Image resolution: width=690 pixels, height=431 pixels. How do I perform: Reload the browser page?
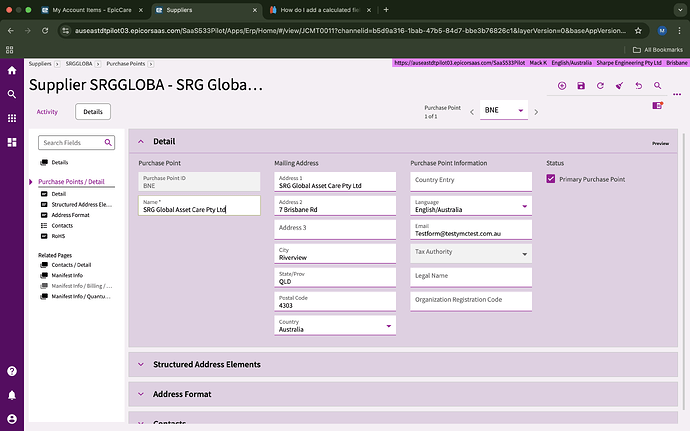click(x=45, y=30)
